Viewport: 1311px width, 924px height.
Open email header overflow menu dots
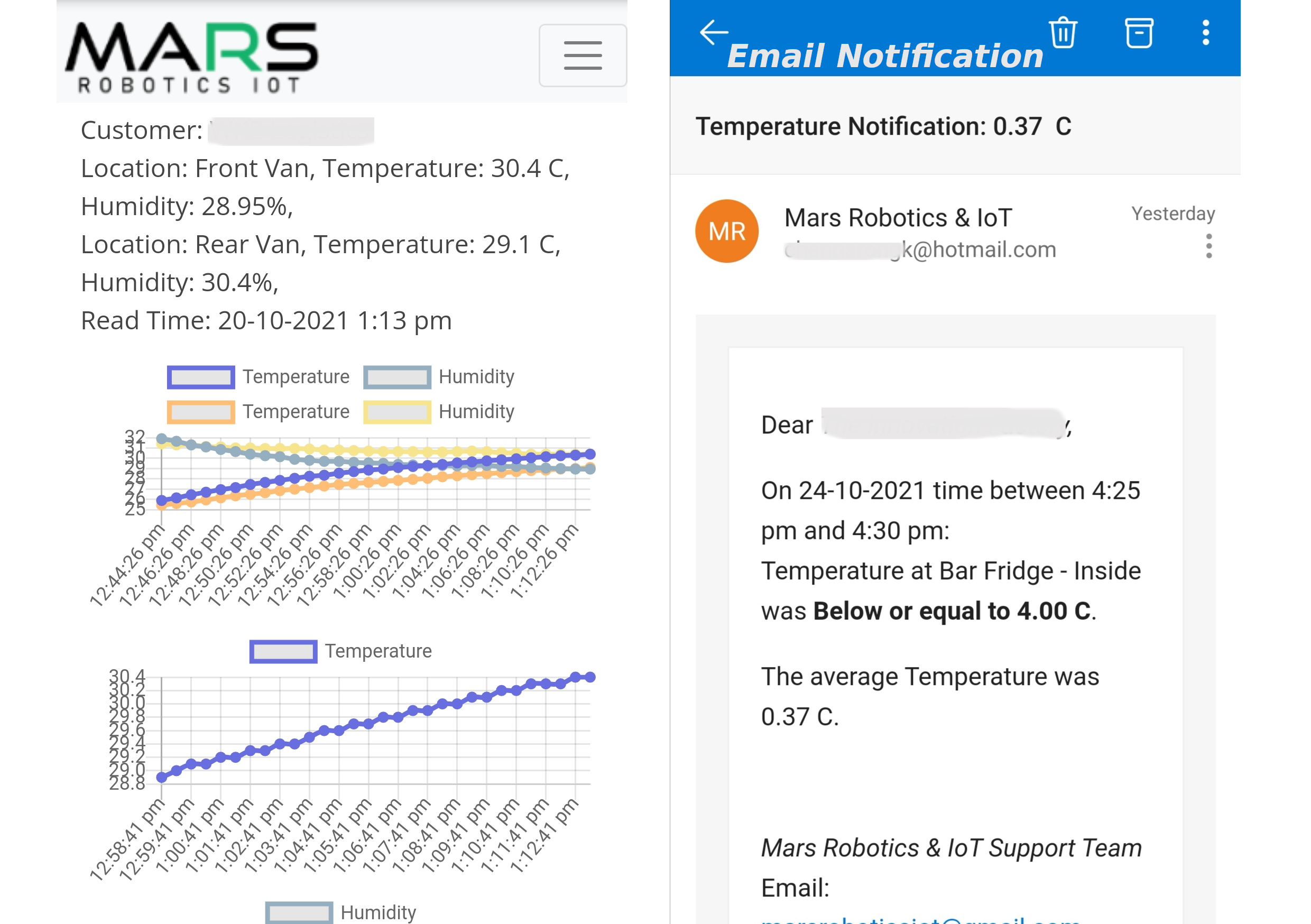pos(1205,33)
